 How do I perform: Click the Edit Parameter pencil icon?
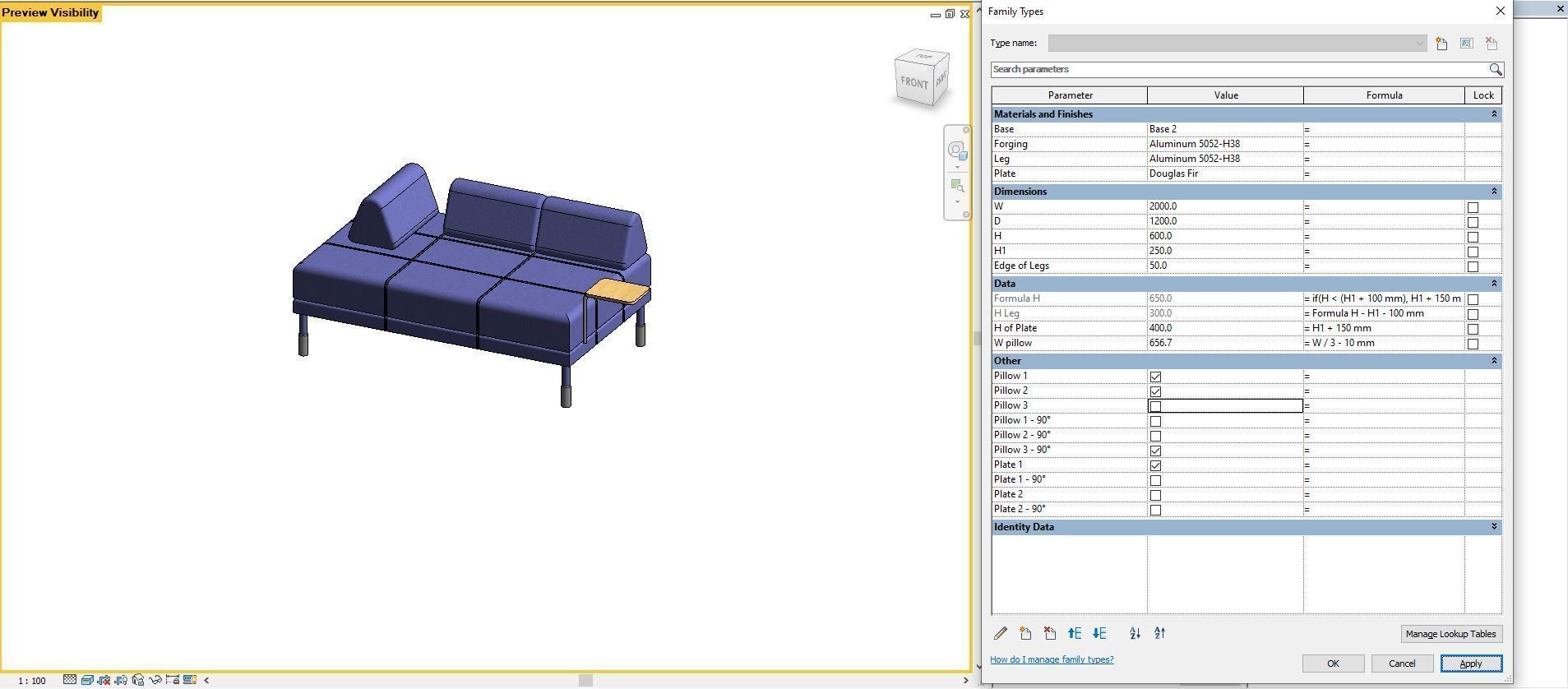click(1001, 633)
